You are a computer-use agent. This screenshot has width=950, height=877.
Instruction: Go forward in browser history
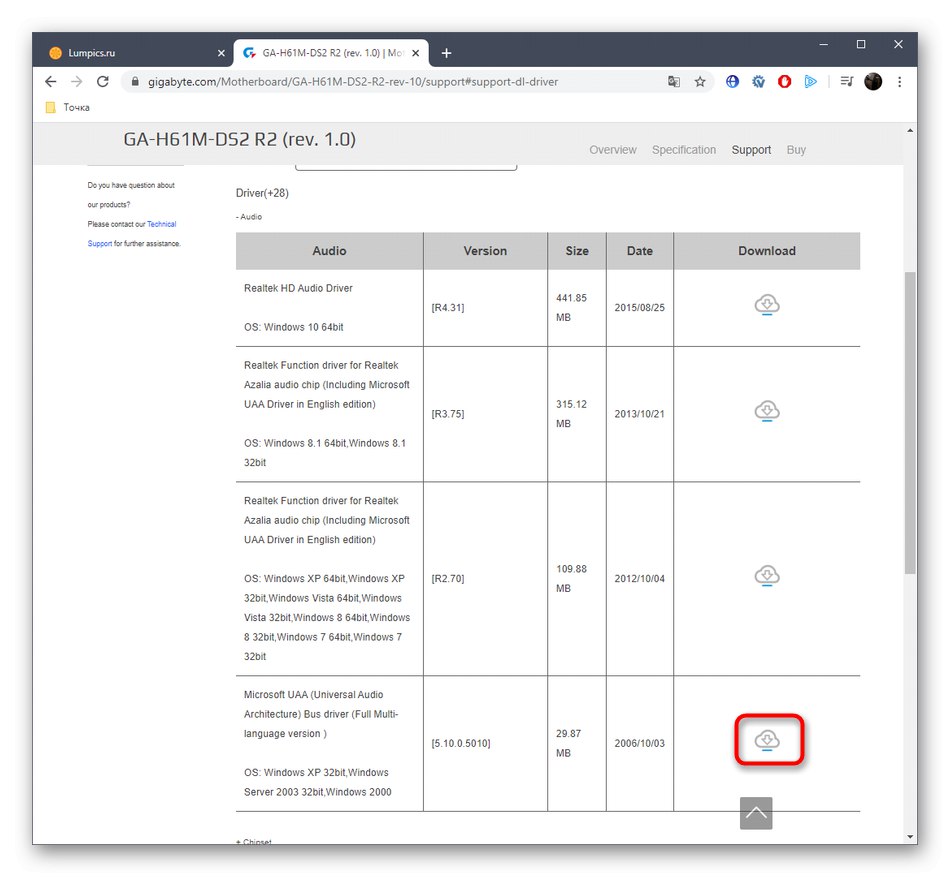pyautogui.click(x=76, y=81)
